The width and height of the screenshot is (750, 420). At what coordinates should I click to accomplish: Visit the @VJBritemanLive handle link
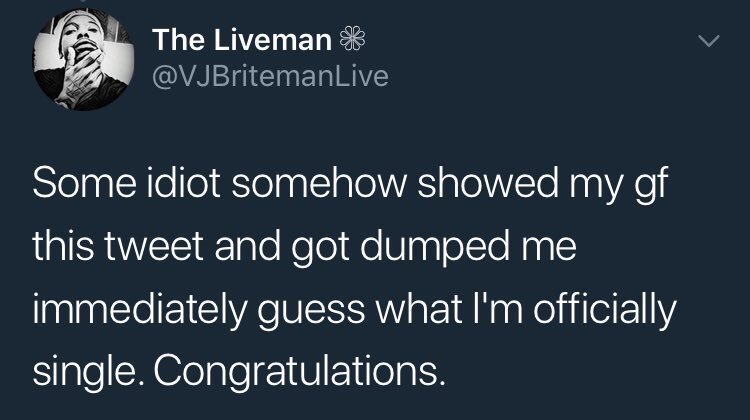point(270,75)
